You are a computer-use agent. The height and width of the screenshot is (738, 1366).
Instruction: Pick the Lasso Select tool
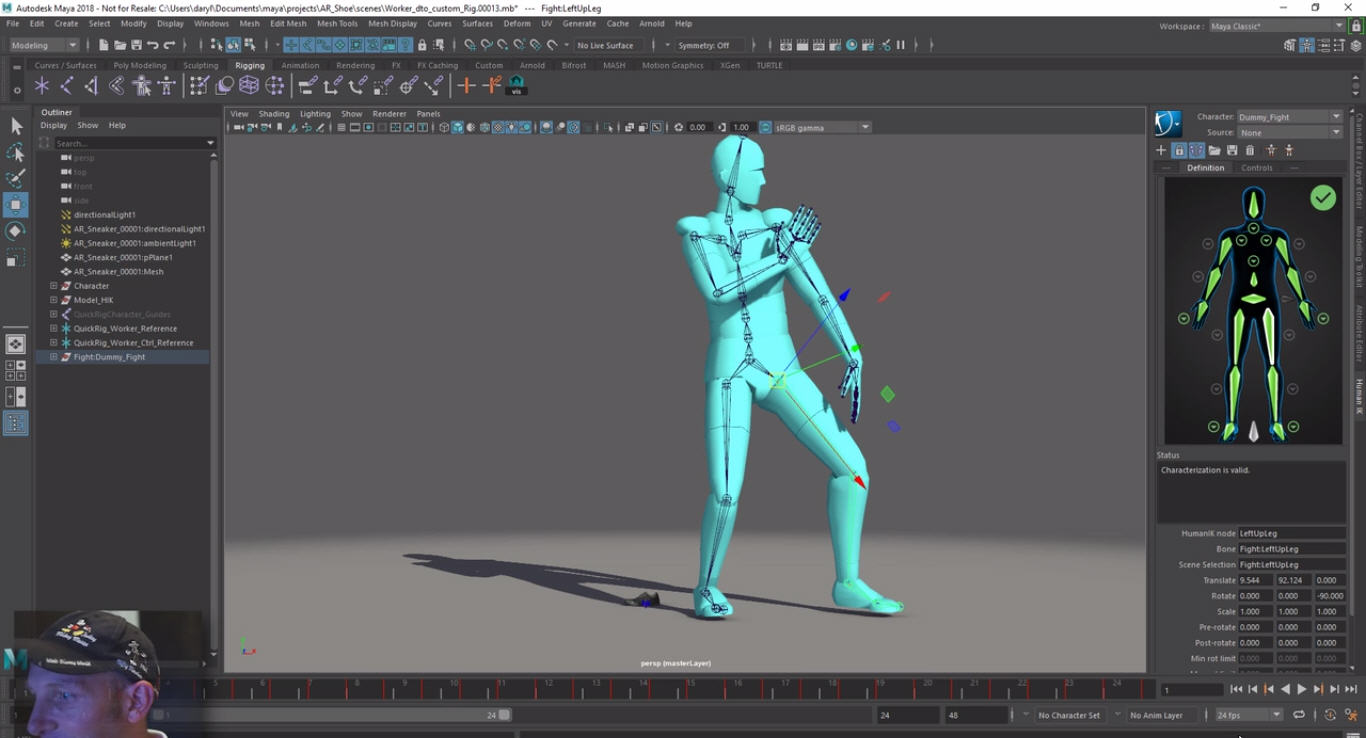(16, 152)
